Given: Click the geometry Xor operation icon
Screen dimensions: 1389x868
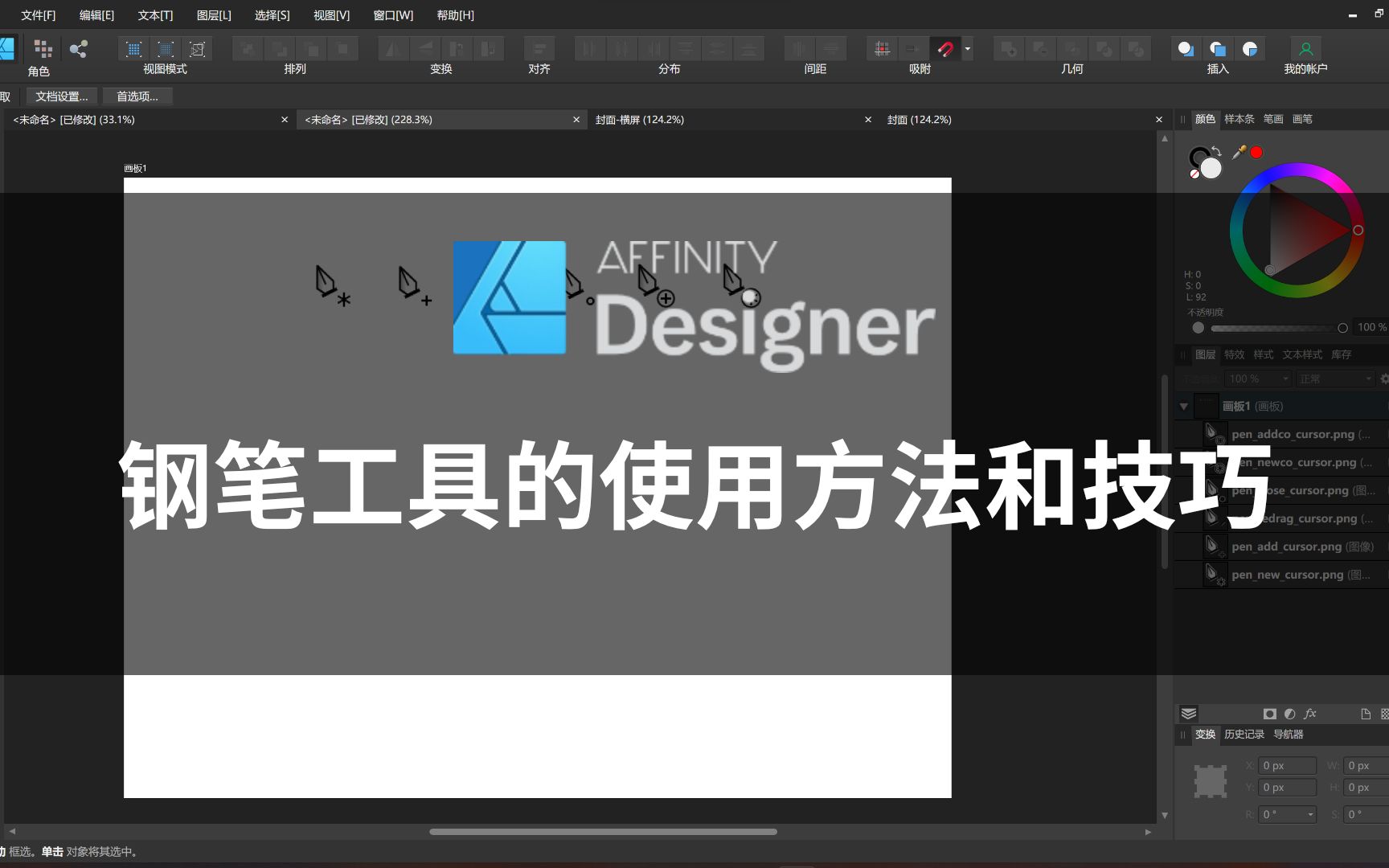Looking at the screenshot, I should tap(1104, 49).
